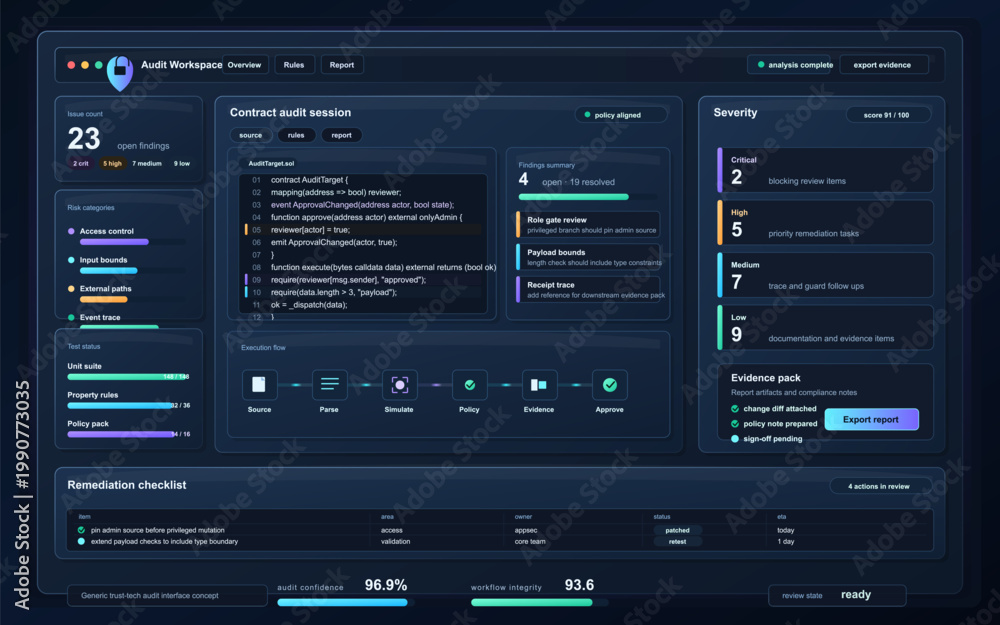This screenshot has height=625, width=1000.
Task: Click the 9 low label
Action: [x=182, y=164]
